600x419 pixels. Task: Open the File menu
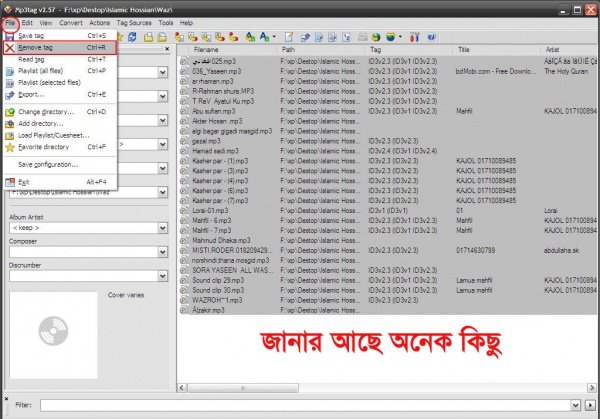(x=10, y=23)
